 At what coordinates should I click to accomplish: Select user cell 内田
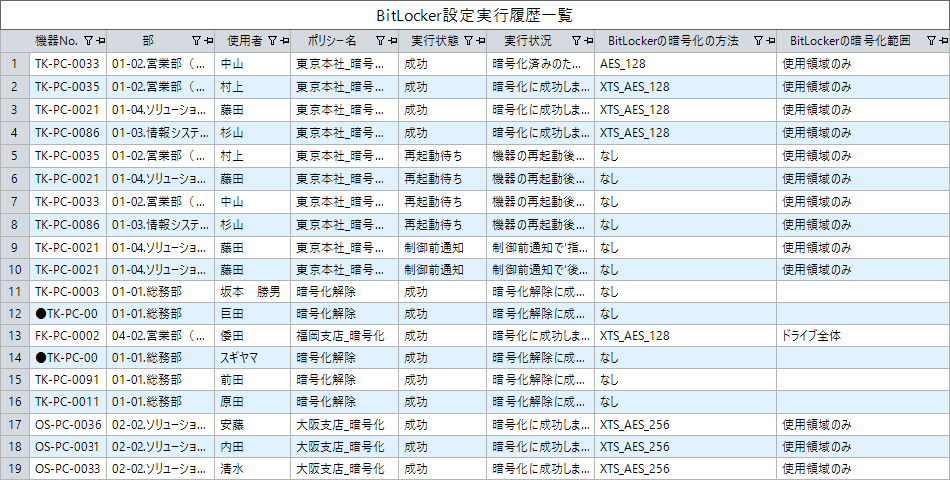(252, 447)
